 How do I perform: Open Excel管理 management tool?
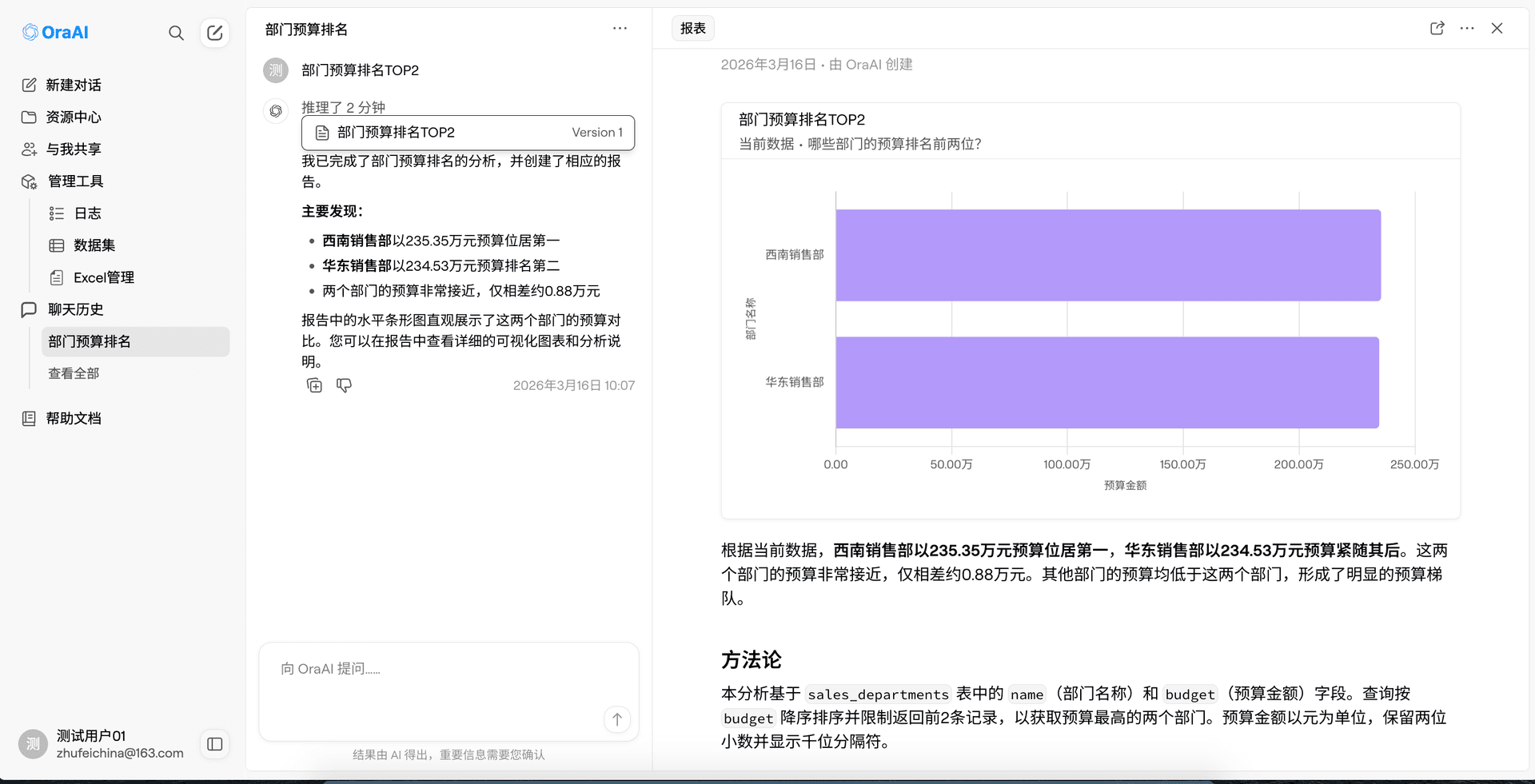(x=104, y=277)
